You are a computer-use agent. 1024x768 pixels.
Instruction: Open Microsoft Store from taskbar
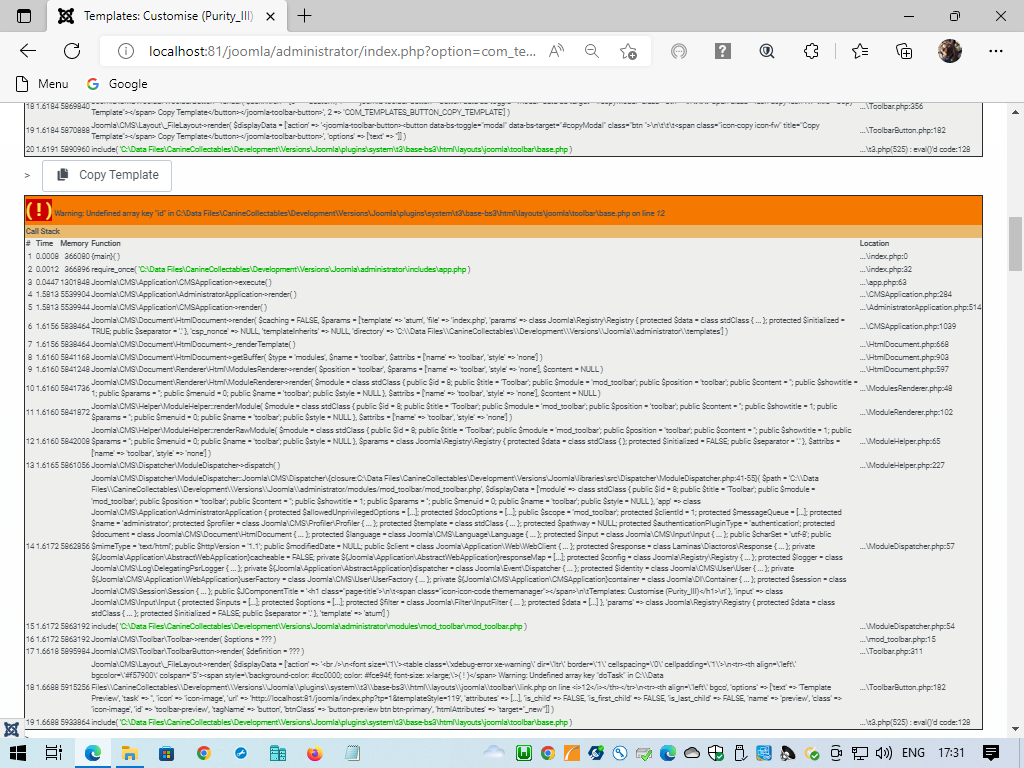coord(167,753)
